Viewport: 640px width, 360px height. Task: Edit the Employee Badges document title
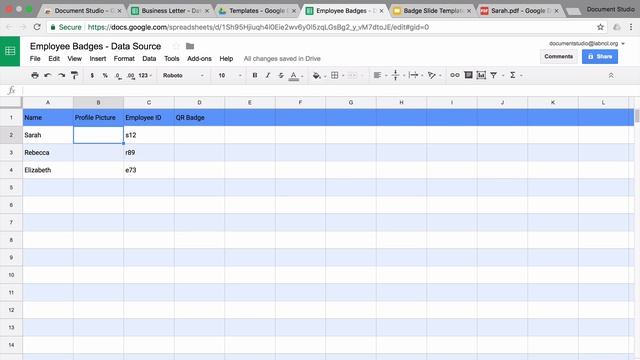(x=96, y=46)
